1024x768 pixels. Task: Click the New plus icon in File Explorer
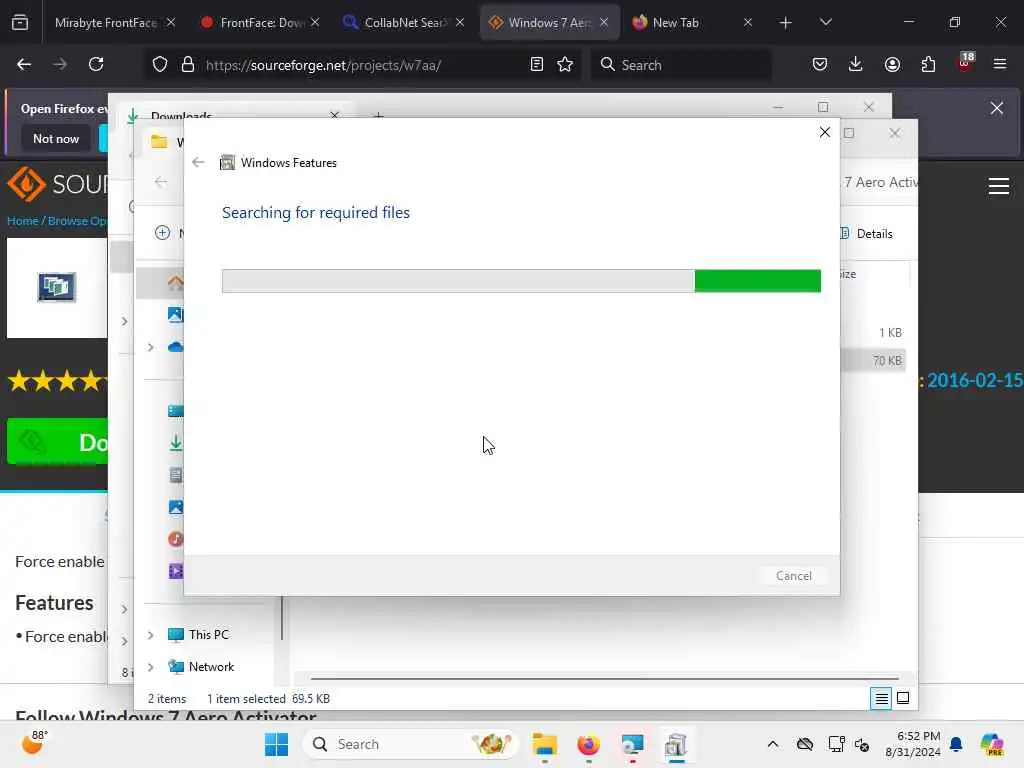[163, 233]
